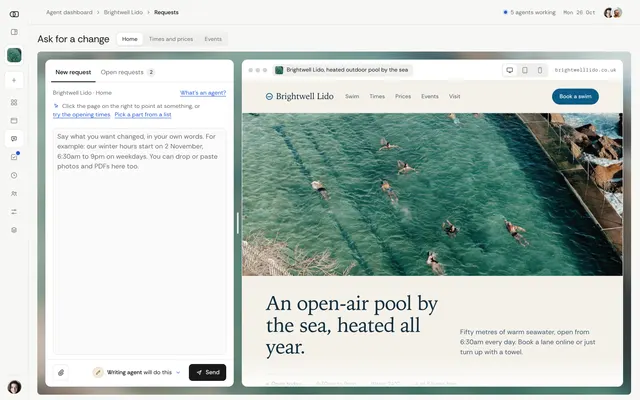Viewport: 640px width, 400px height.
Task: Open the clock history icon in sidebar
Action: pyautogui.click(x=14, y=175)
